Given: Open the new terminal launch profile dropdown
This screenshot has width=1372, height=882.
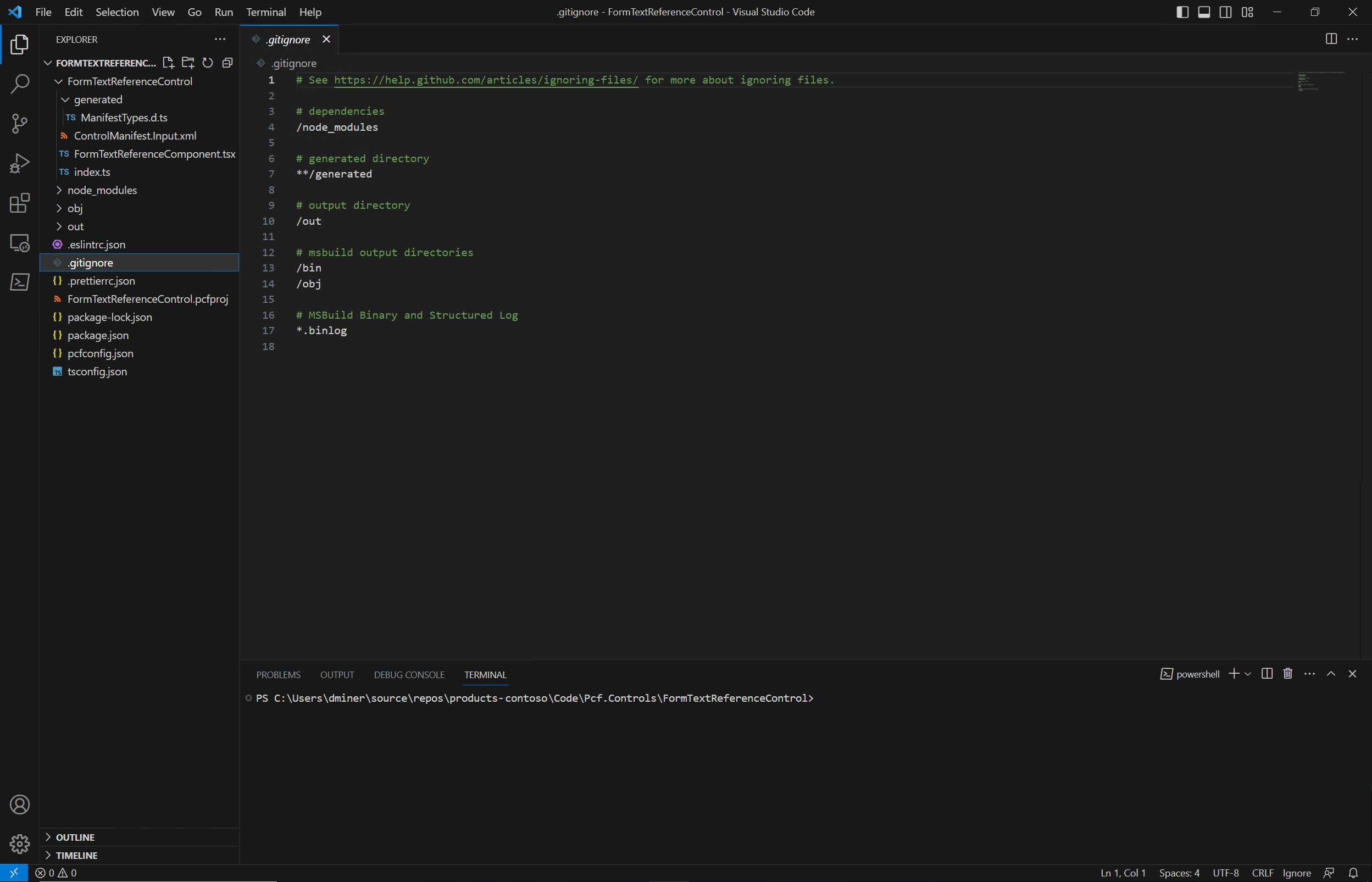Looking at the screenshot, I should click(1248, 674).
